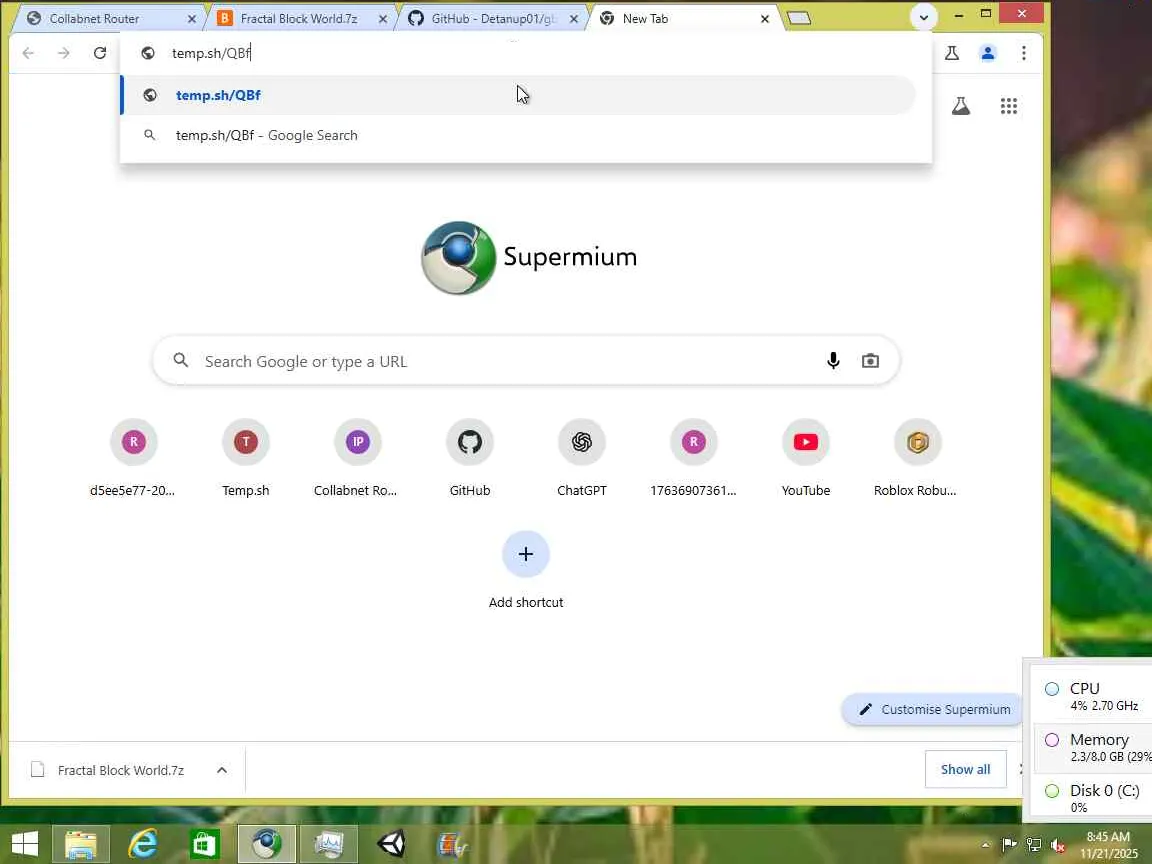Open File Explorer from the taskbar
Viewport: 1152px width, 864px height.
80,844
